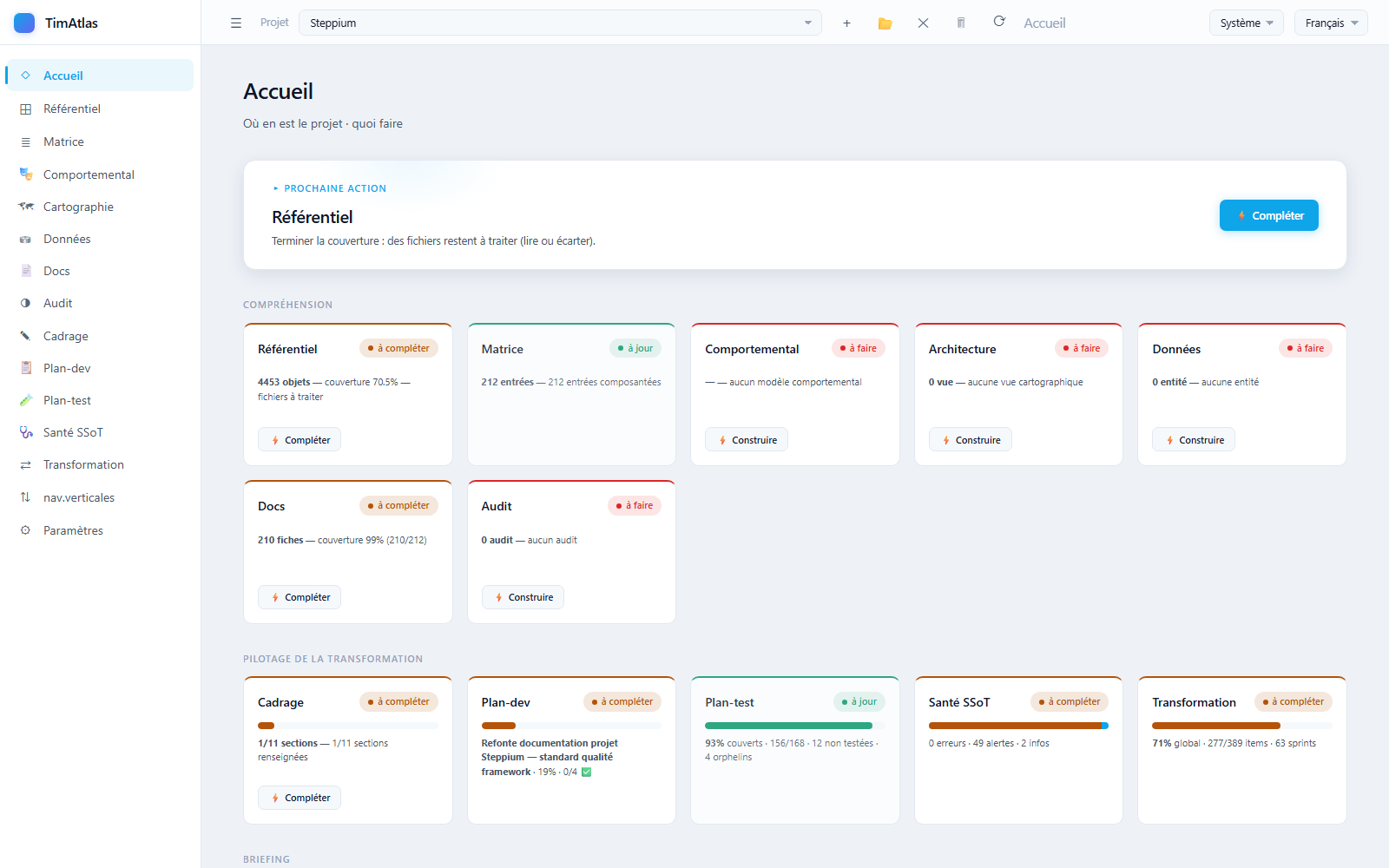This screenshot has width=1389, height=868.
Task: Click the blue Compléter button for Prochaine action
Action: click(1269, 215)
